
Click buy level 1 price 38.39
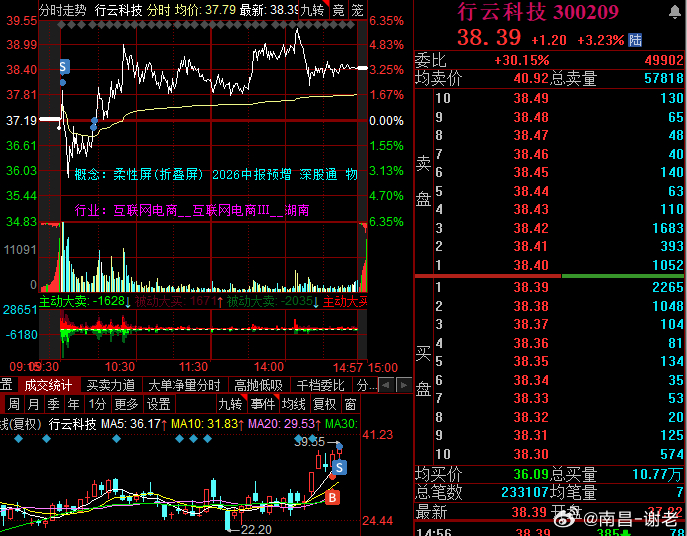point(531,287)
